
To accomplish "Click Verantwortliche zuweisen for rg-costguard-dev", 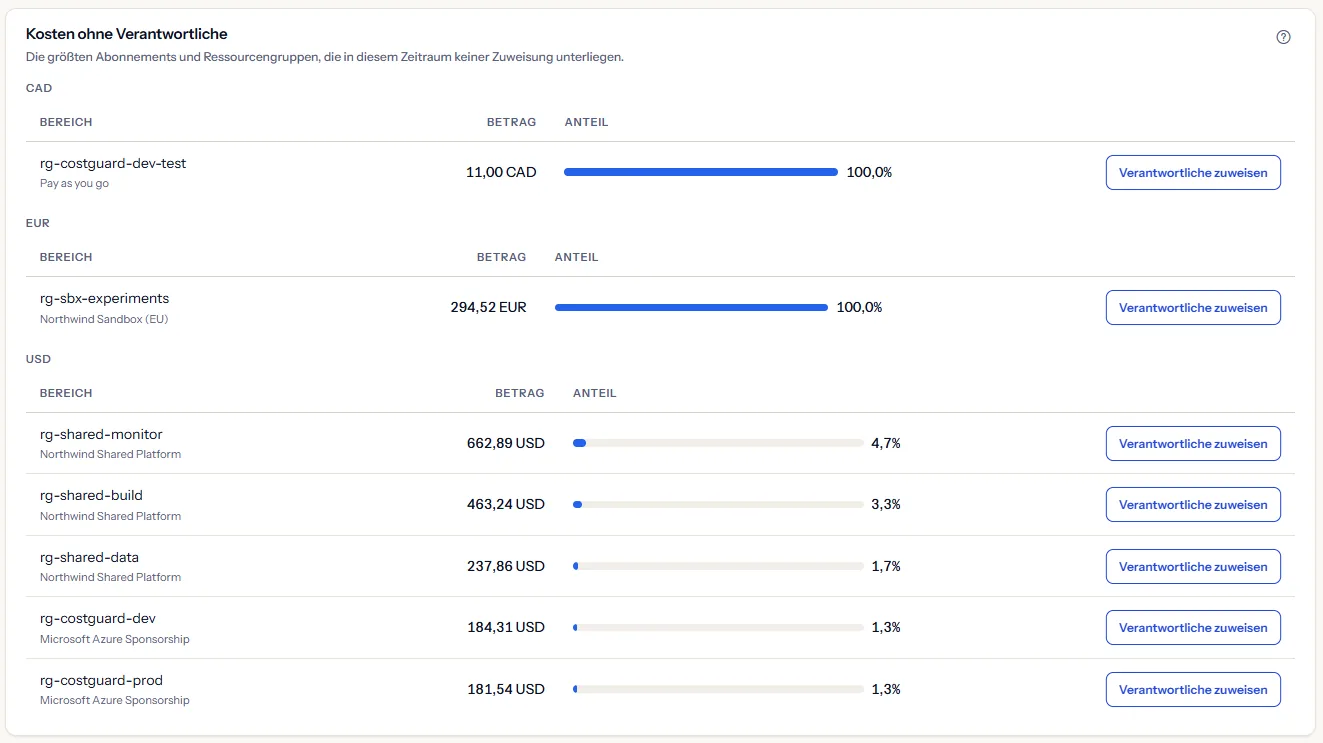I will click(1193, 627).
